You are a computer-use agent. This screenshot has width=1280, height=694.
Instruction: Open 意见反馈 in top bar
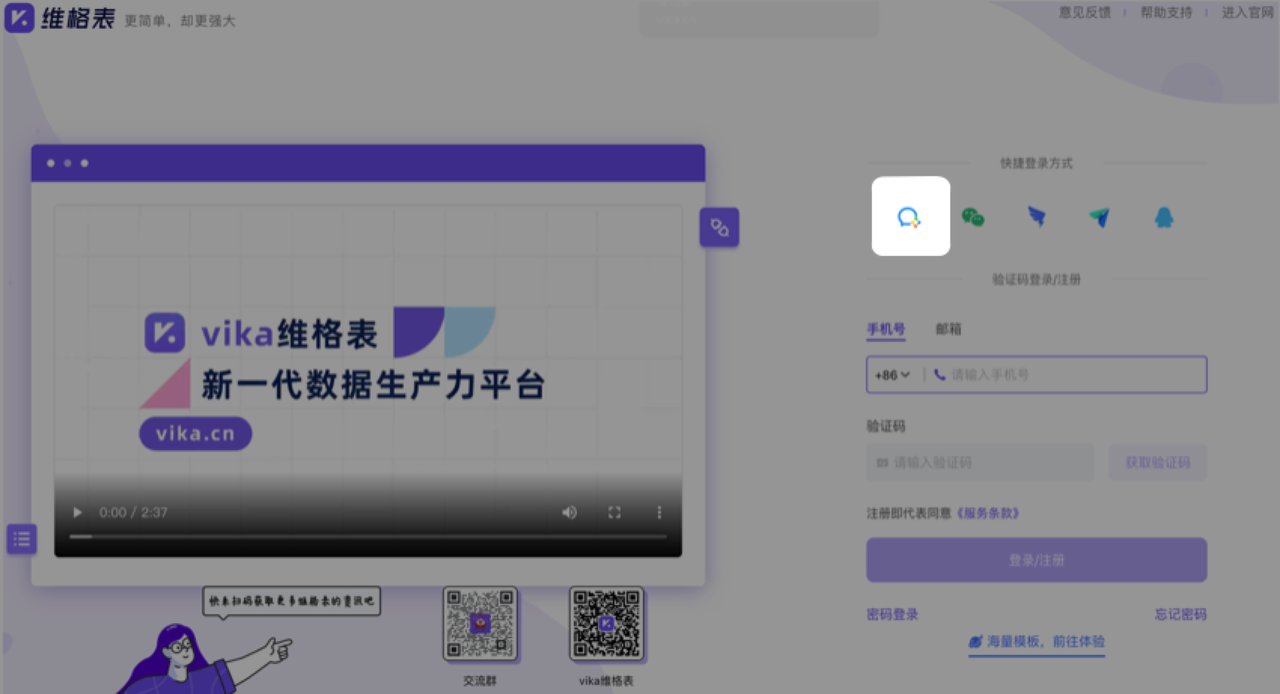[x=1085, y=12]
